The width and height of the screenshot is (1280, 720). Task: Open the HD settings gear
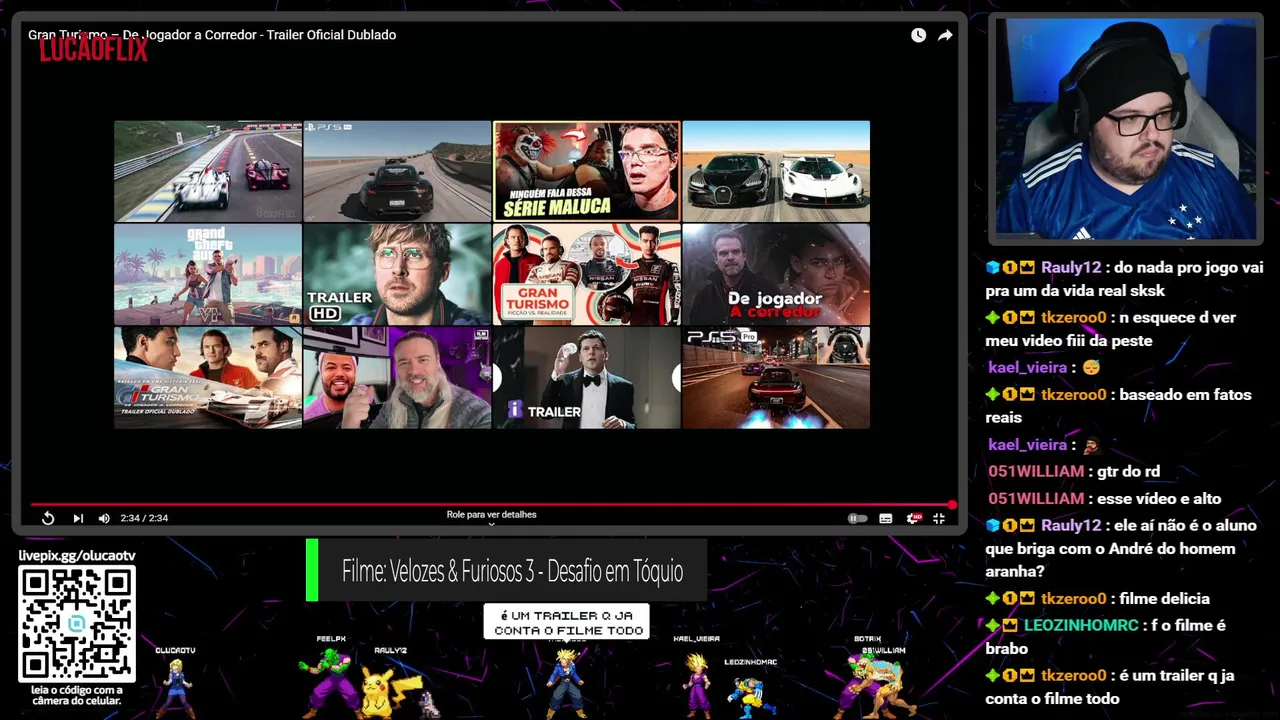pos(912,518)
